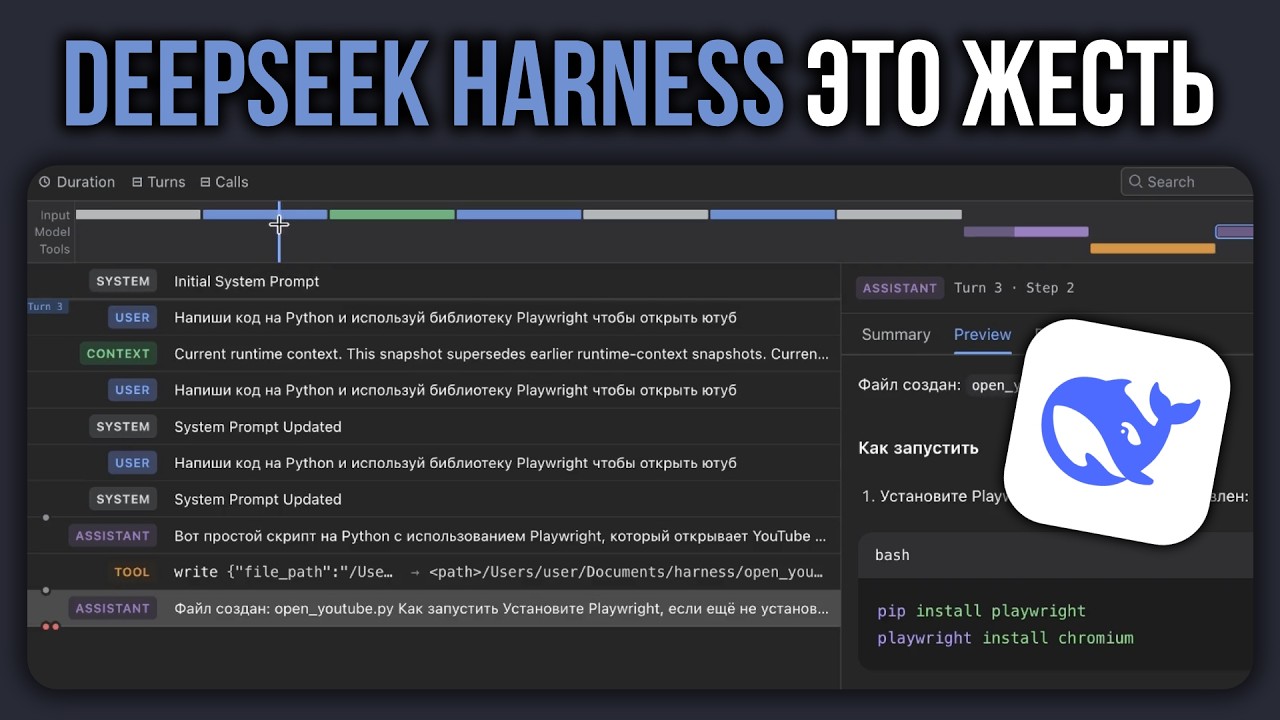Switch to the Summary tab
The height and width of the screenshot is (720, 1280).
[896, 335]
